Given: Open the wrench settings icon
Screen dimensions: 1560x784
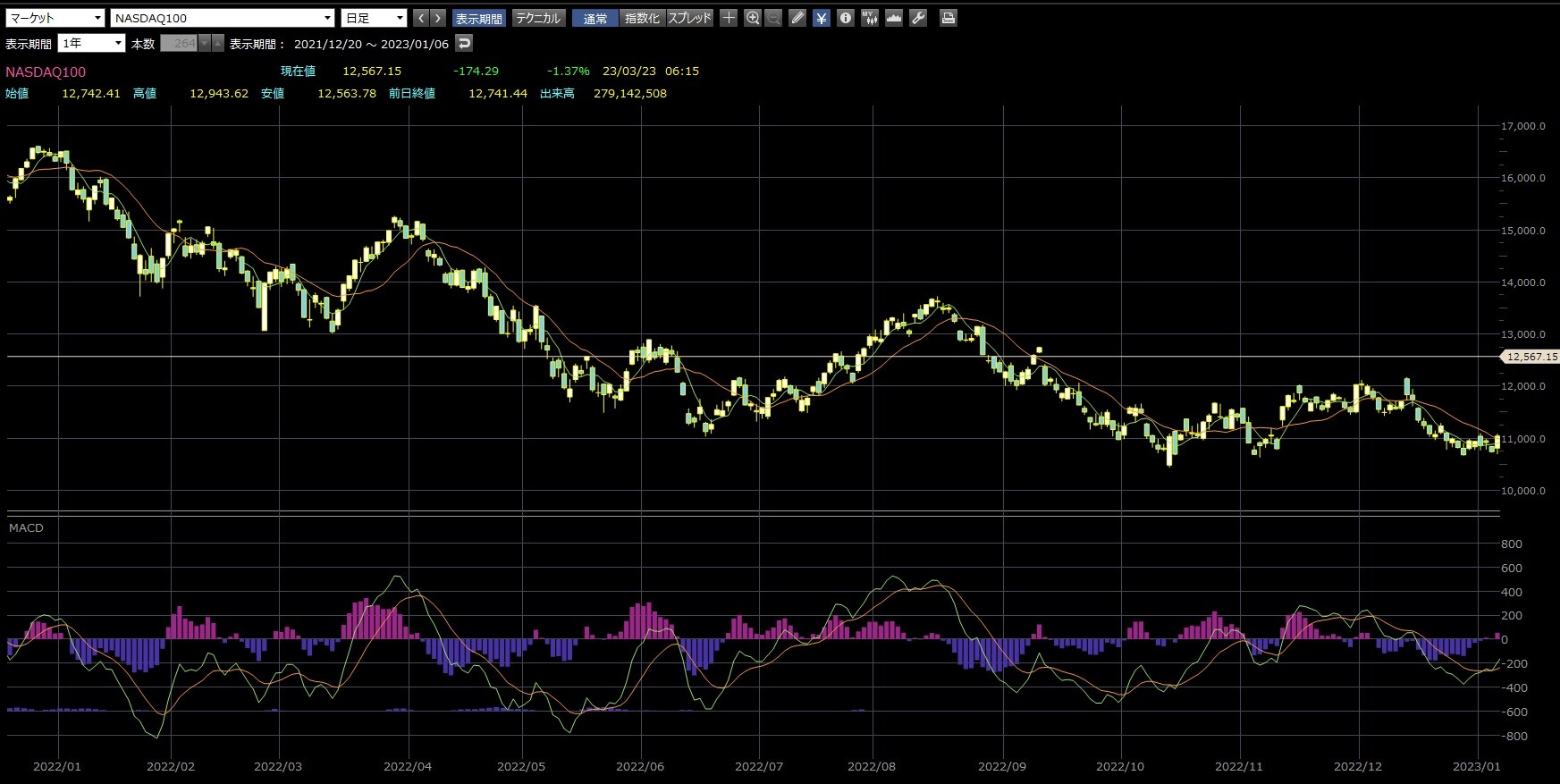Looking at the screenshot, I should point(918,18).
